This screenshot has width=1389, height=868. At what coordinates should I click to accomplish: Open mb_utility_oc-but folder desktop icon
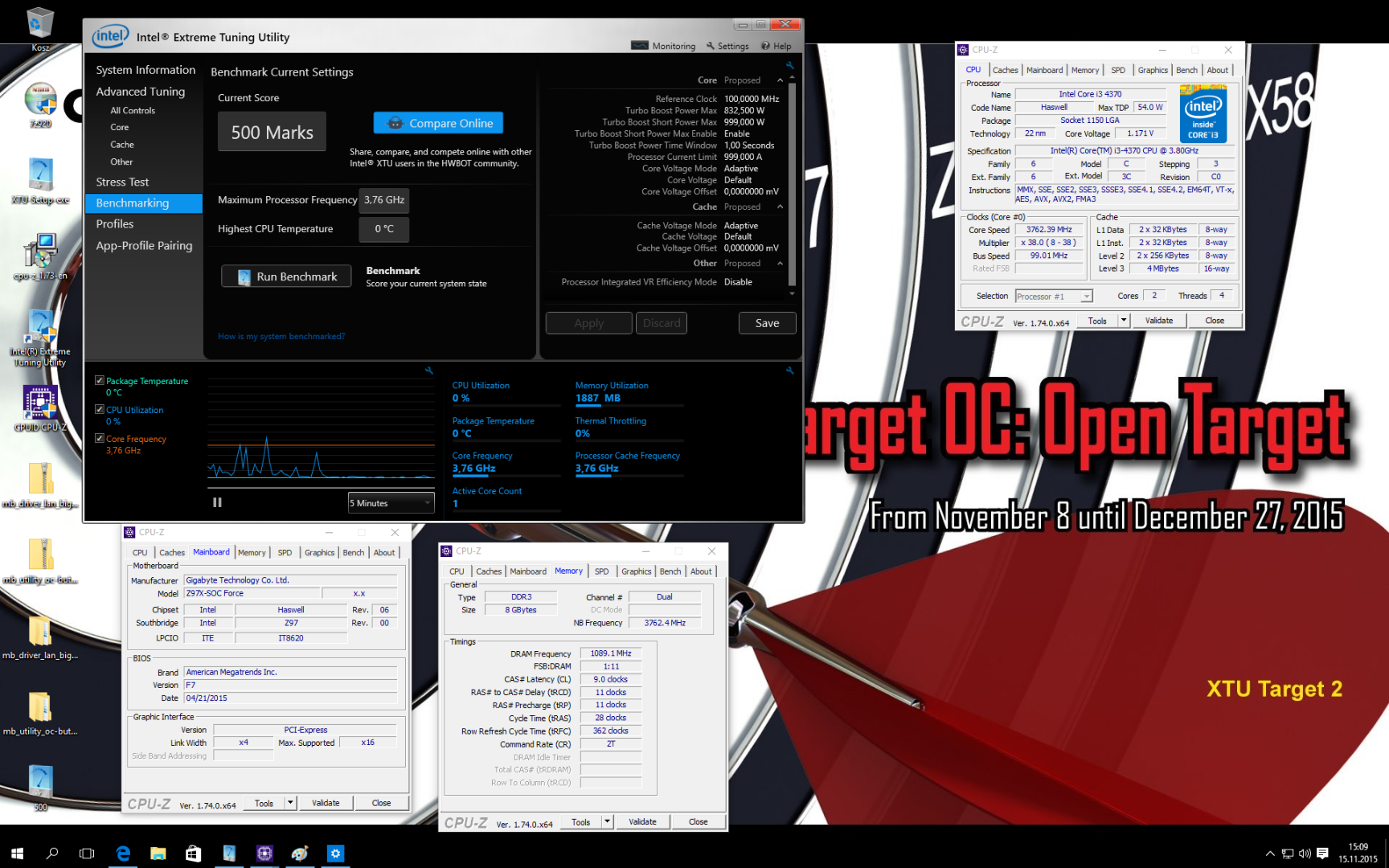pyautogui.click(x=40, y=713)
